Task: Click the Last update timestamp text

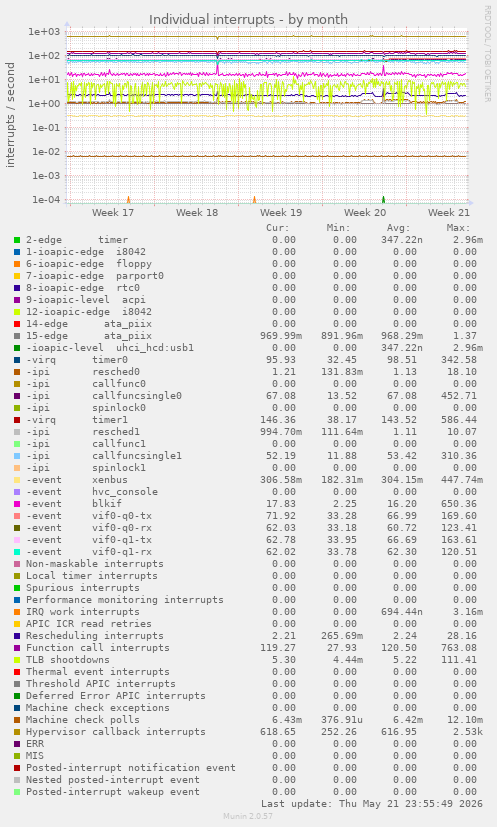Action: (372, 804)
